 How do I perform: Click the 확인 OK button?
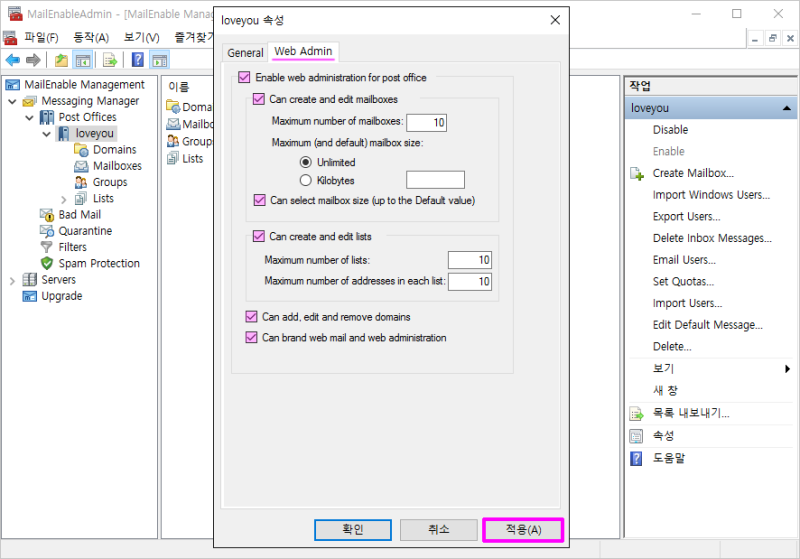353,530
